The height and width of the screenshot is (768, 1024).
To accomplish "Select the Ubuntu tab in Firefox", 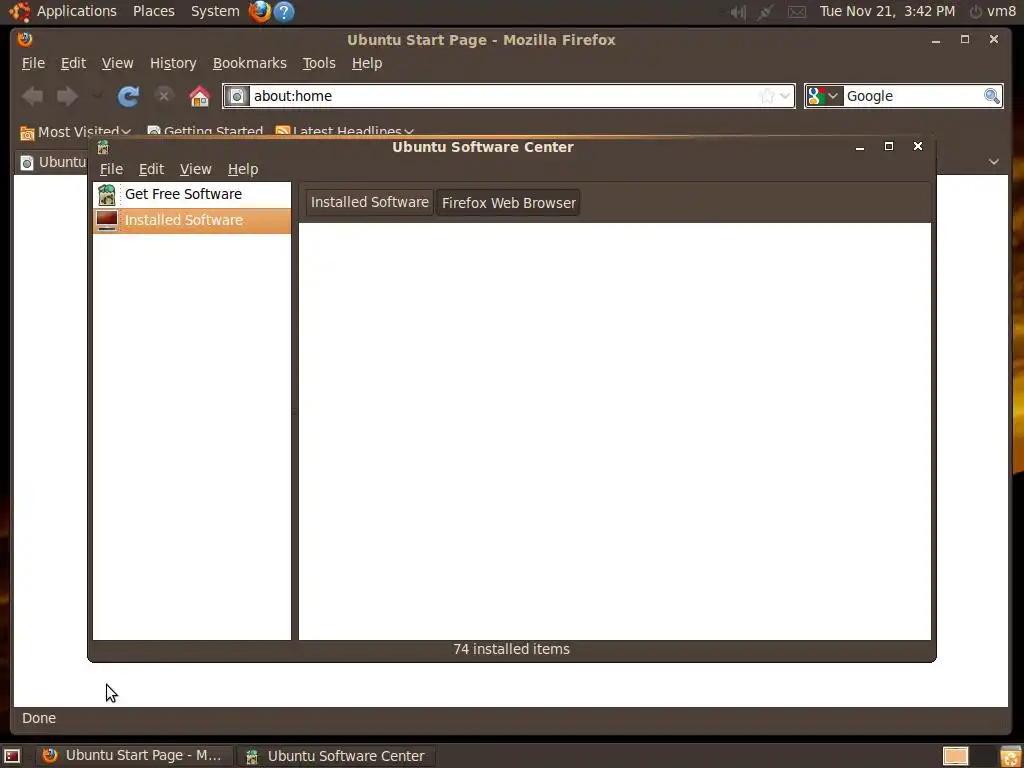I will [x=52, y=162].
